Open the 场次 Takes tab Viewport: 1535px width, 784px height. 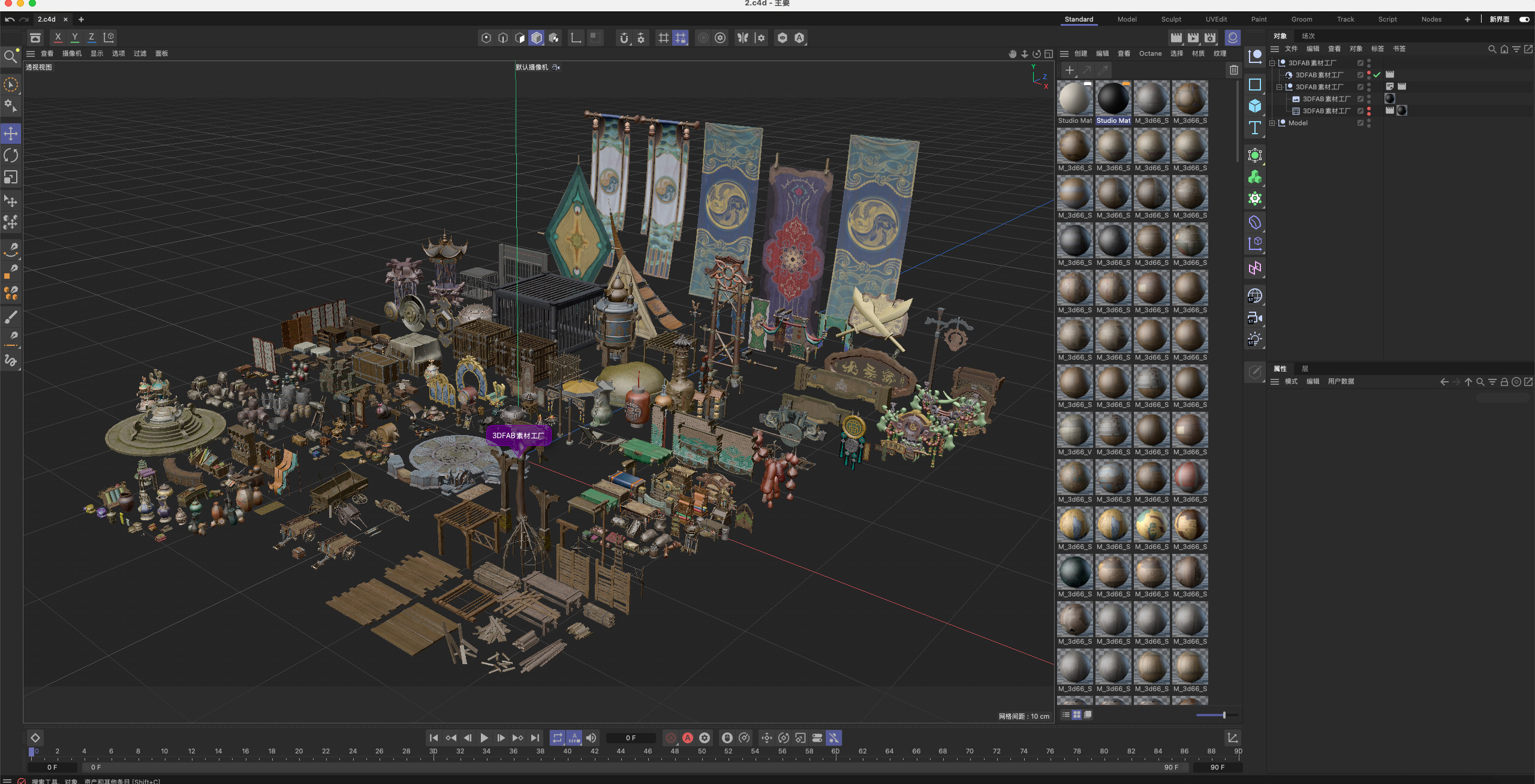[x=1308, y=36]
